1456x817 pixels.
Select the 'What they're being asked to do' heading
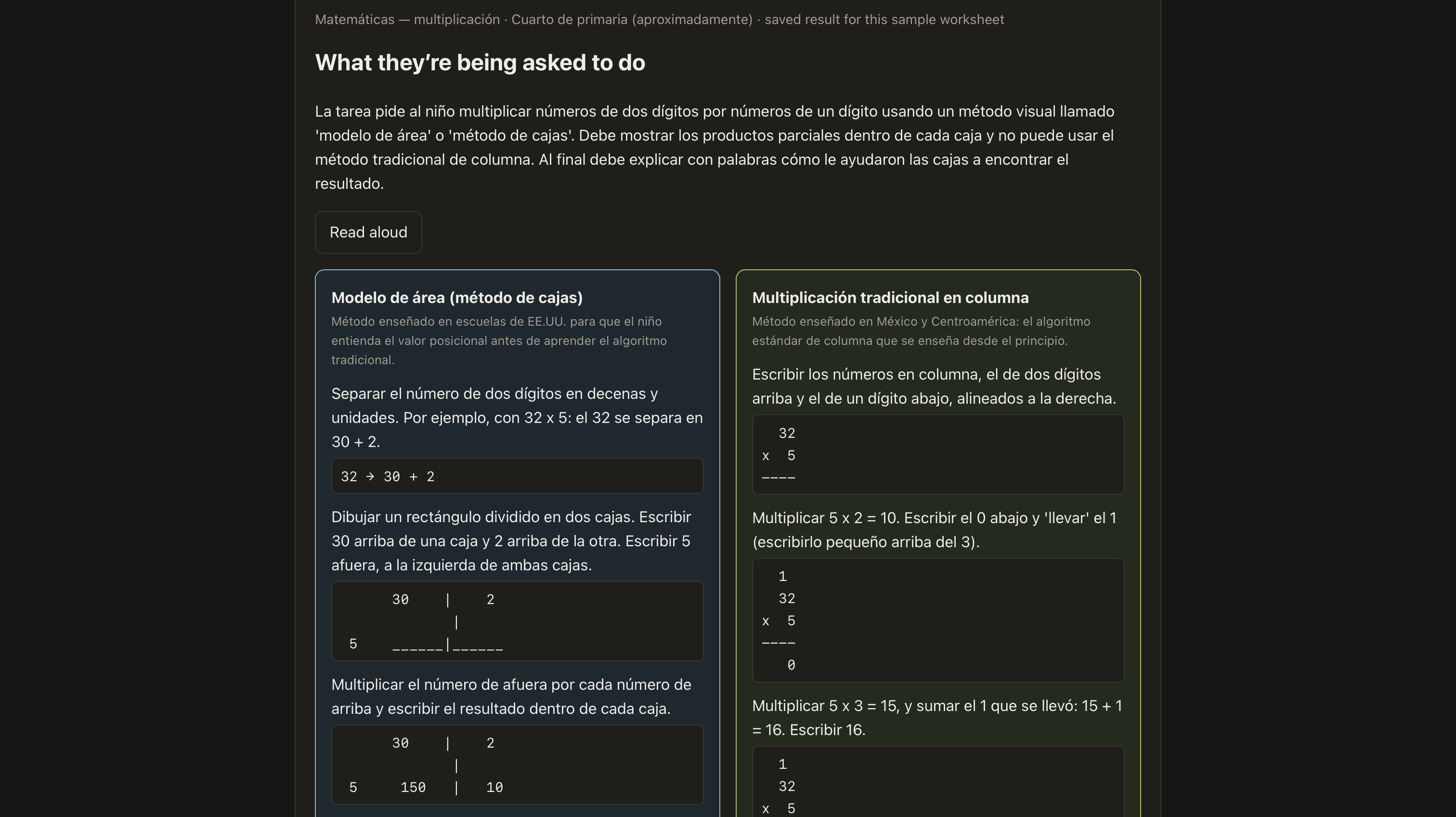pyautogui.click(x=480, y=63)
